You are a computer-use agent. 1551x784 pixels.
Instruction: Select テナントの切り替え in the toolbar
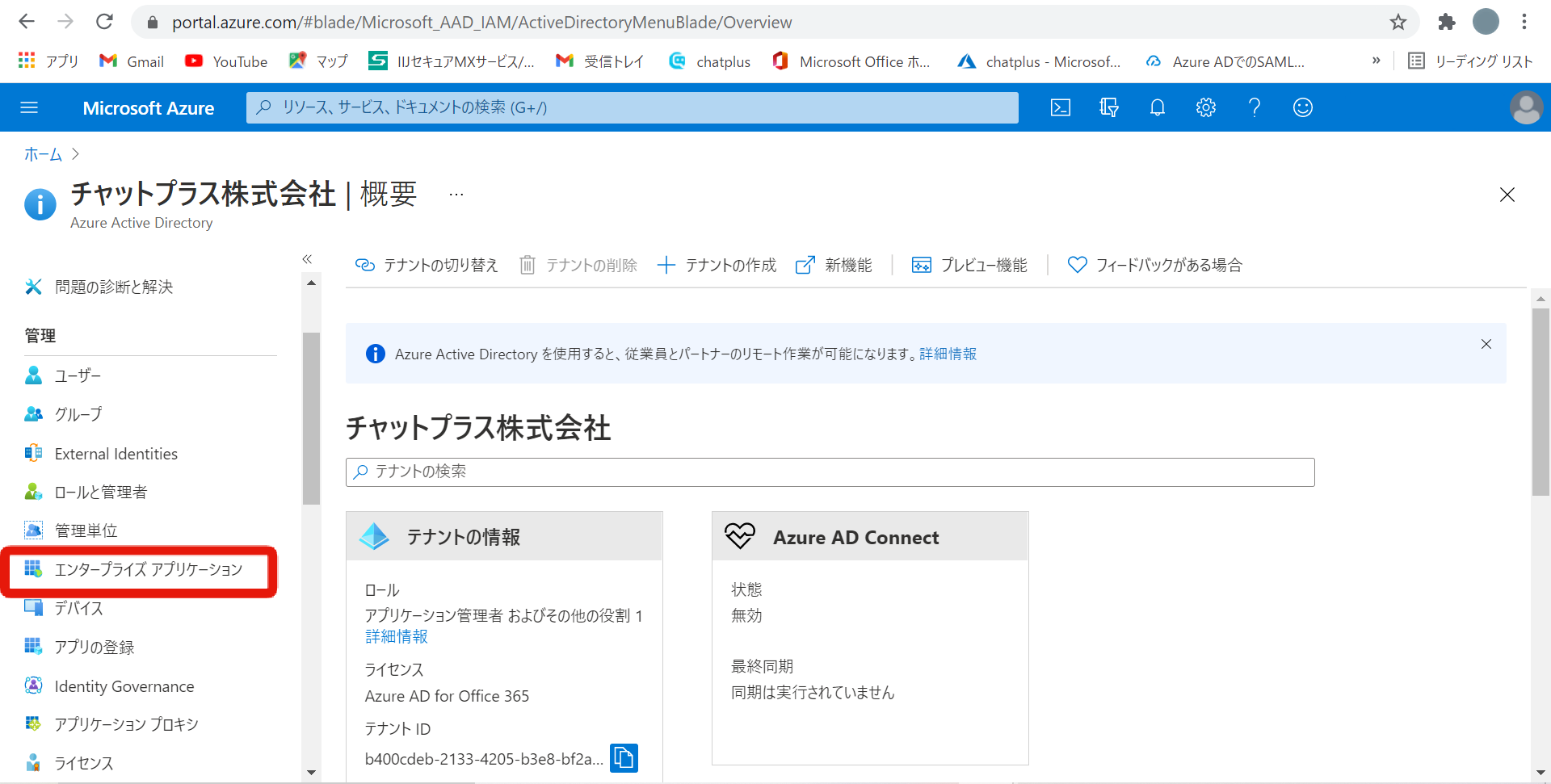[x=427, y=265]
